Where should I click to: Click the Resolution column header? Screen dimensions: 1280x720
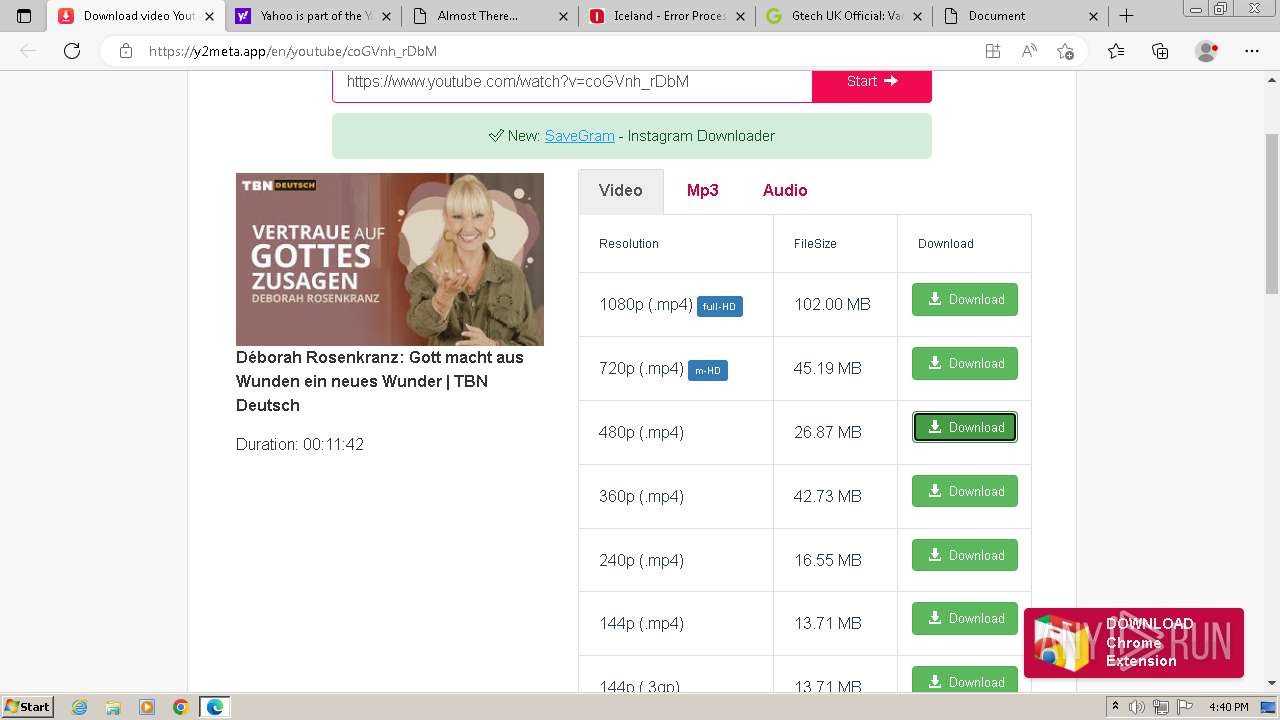(x=629, y=243)
